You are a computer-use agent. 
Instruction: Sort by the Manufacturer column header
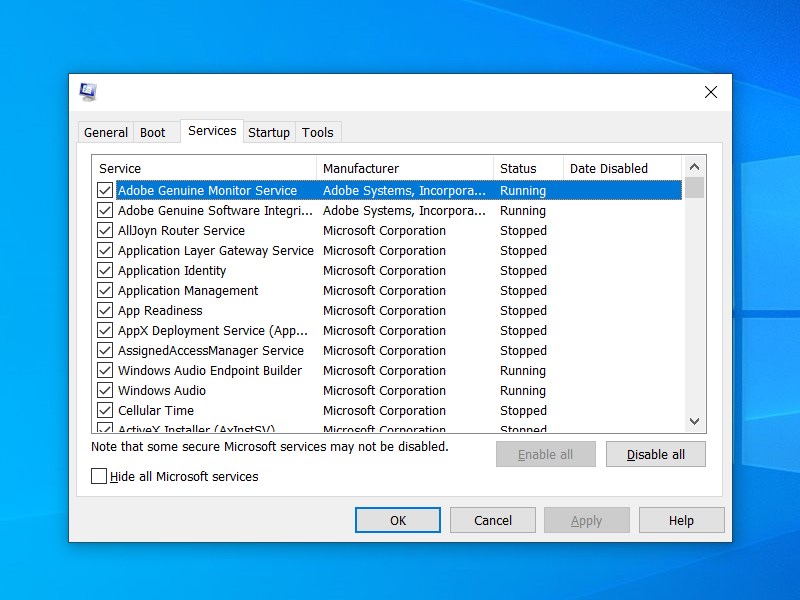click(x=405, y=168)
